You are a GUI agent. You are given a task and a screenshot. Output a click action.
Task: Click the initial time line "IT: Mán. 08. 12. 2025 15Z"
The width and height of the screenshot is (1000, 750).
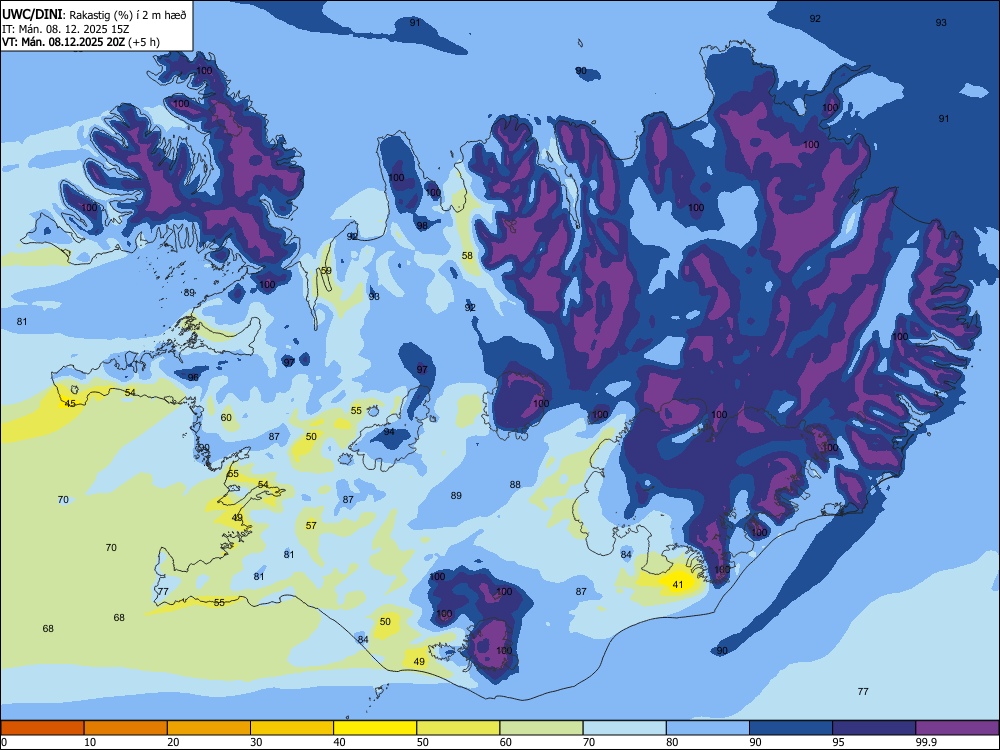[66, 29]
